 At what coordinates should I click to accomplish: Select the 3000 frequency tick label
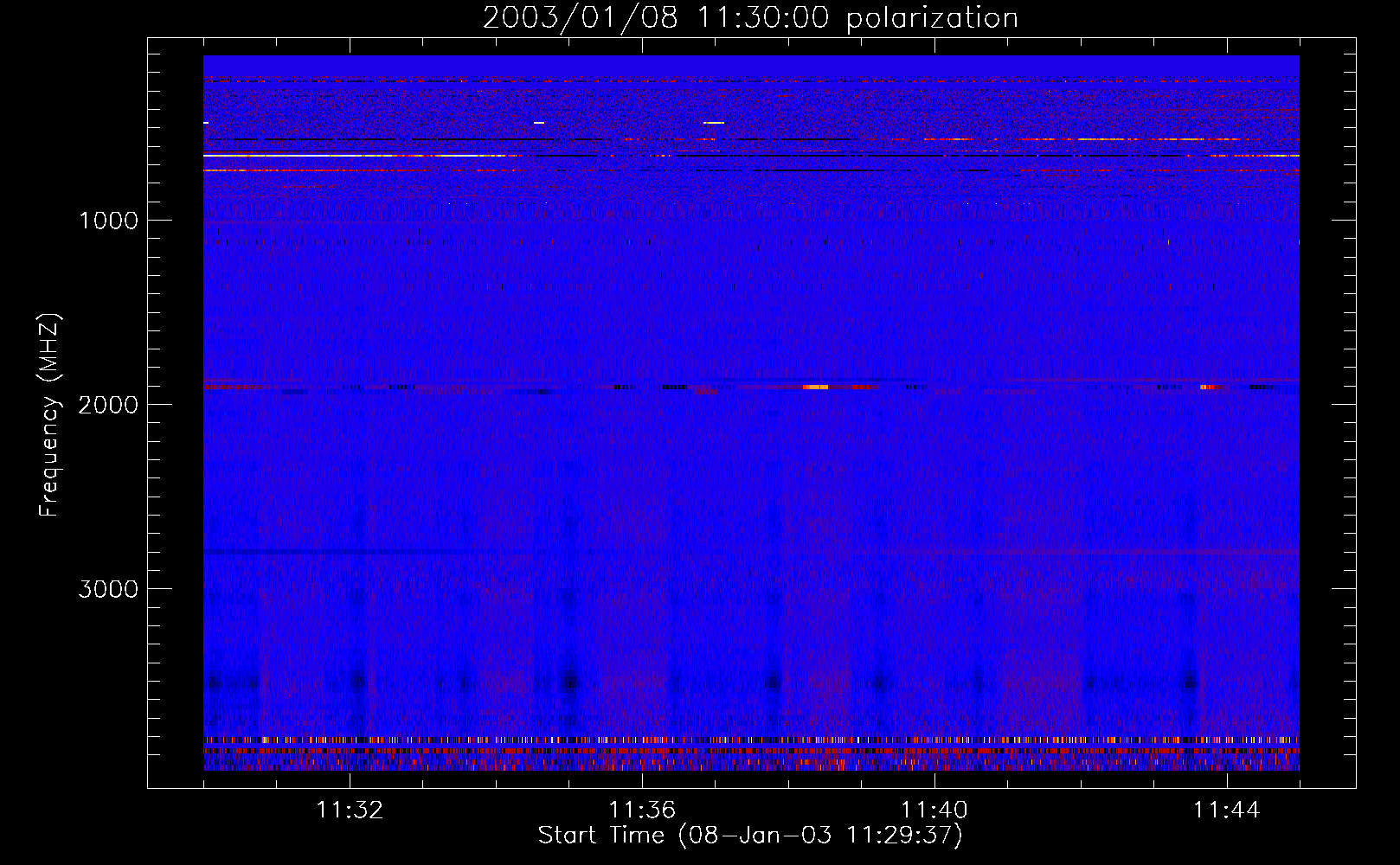point(108,589)
